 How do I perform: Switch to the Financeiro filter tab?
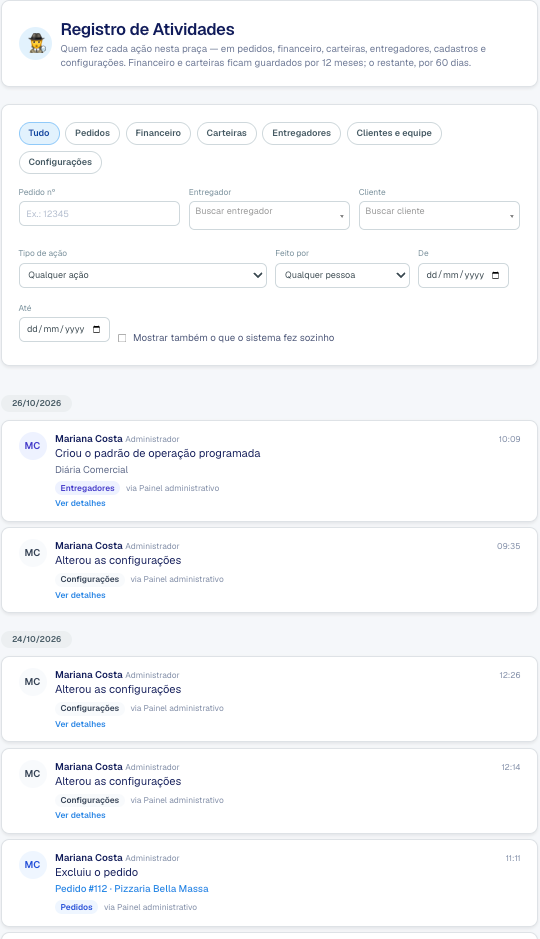pos(158,133)
